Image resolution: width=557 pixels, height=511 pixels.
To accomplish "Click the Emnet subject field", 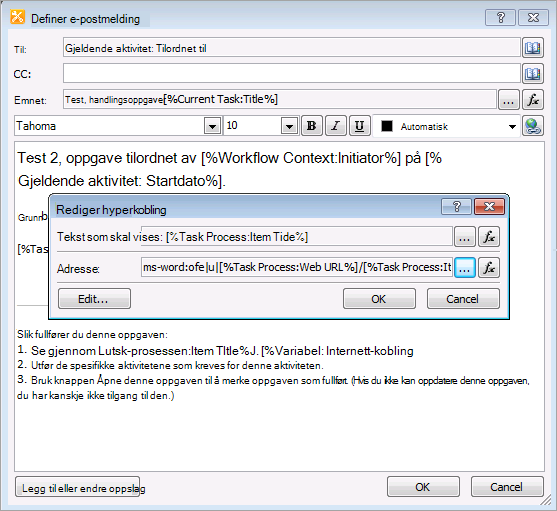I will click(280, 99).
